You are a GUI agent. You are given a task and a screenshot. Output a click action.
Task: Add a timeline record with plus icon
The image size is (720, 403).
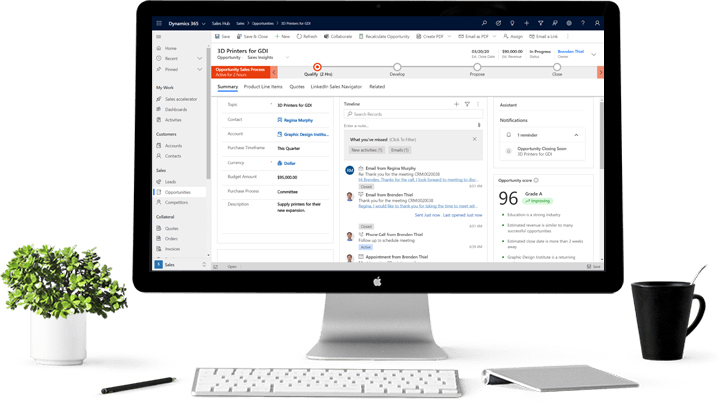click(x=456, y=104)
